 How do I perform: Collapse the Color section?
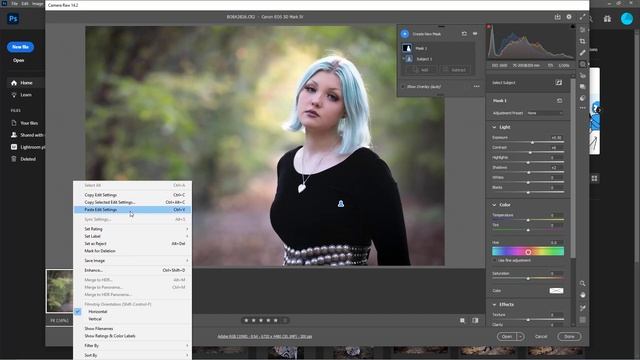coord(494,205)
